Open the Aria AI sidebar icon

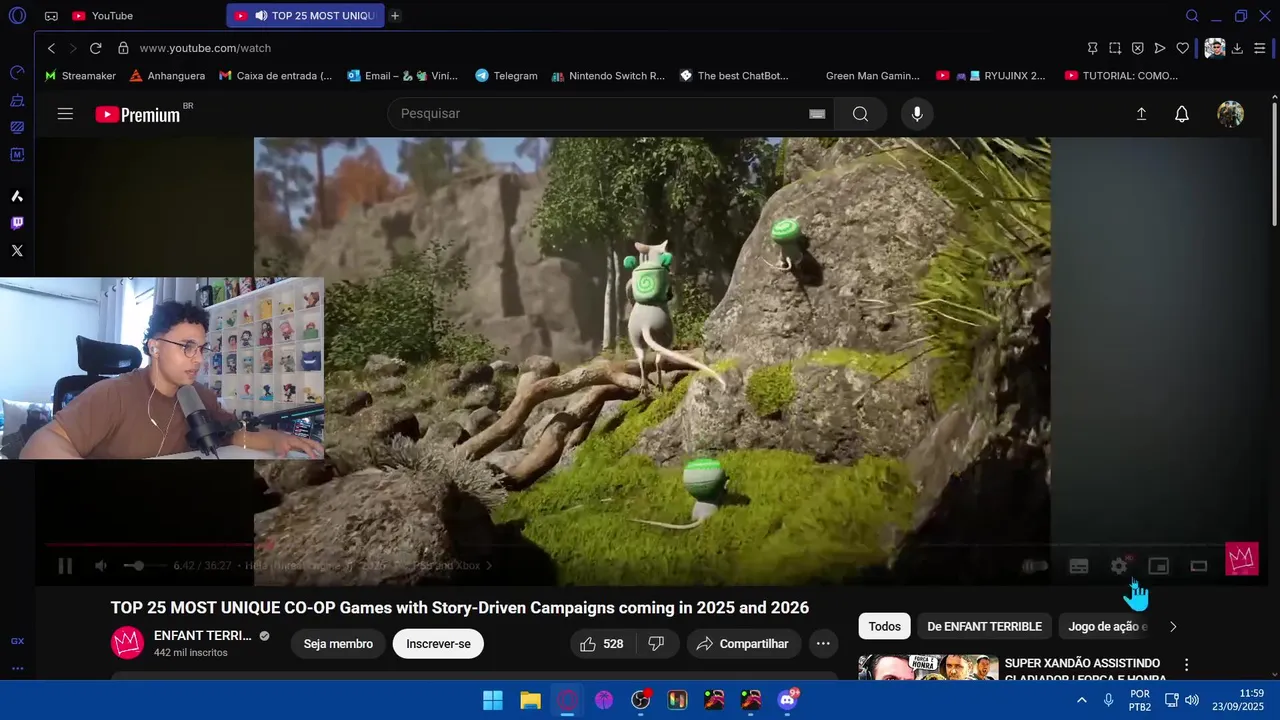point(17,196)
